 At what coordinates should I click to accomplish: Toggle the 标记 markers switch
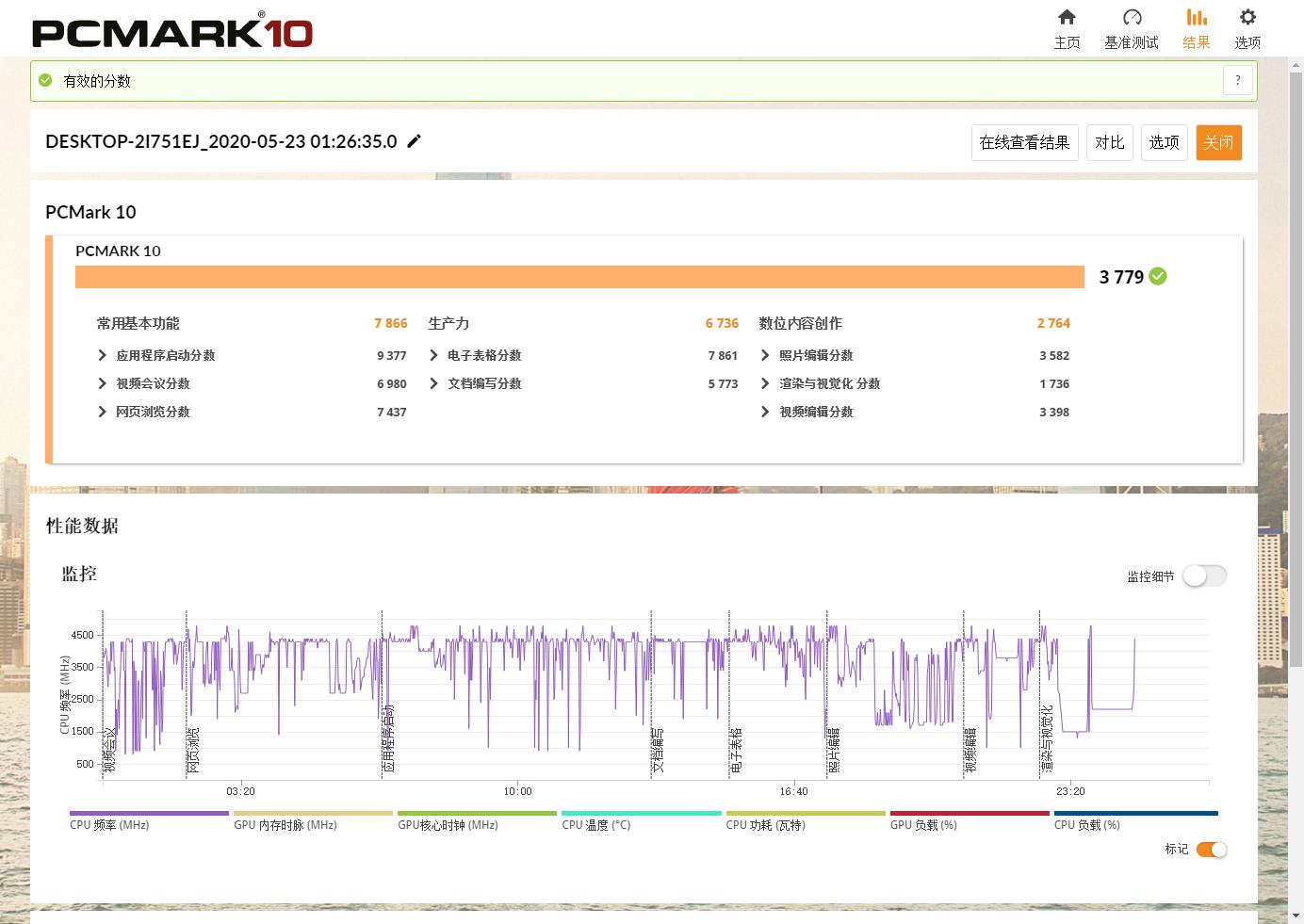click(1212, 850)
